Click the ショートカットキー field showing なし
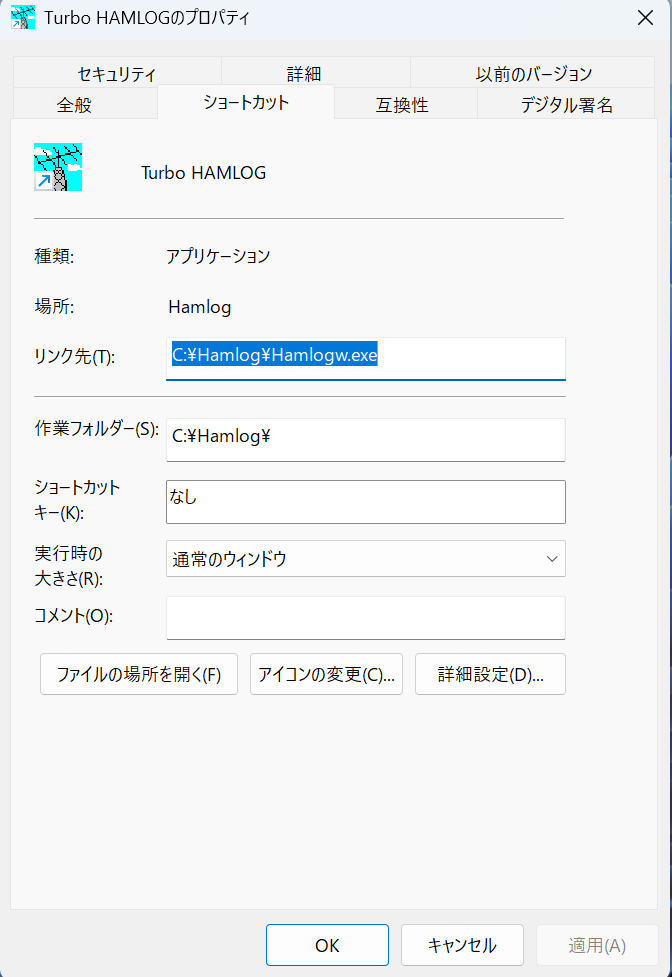This screenshot has width=672, height=977. [x=365, y=501]
